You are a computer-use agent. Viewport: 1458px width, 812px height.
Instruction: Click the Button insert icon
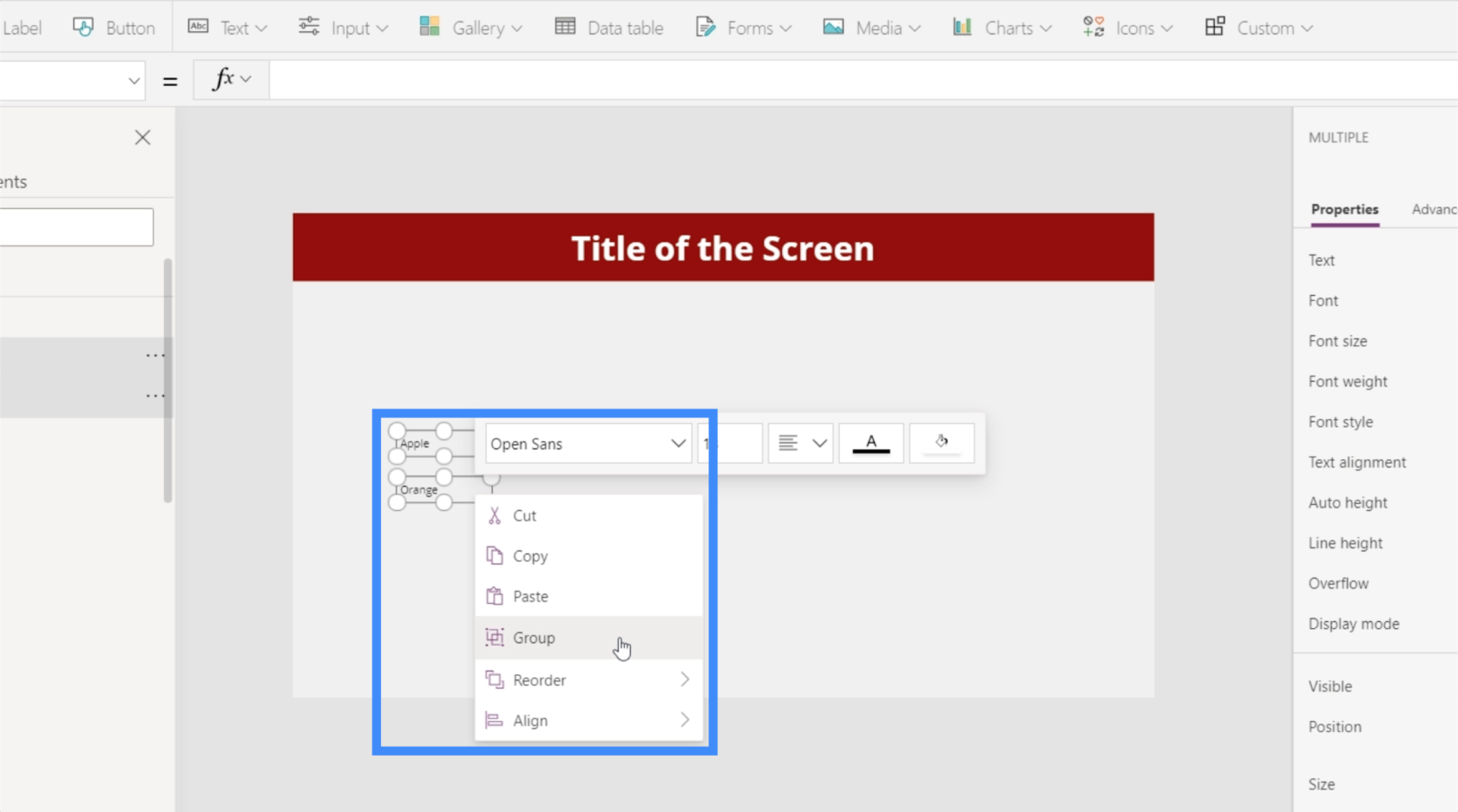tap(83, 27)
